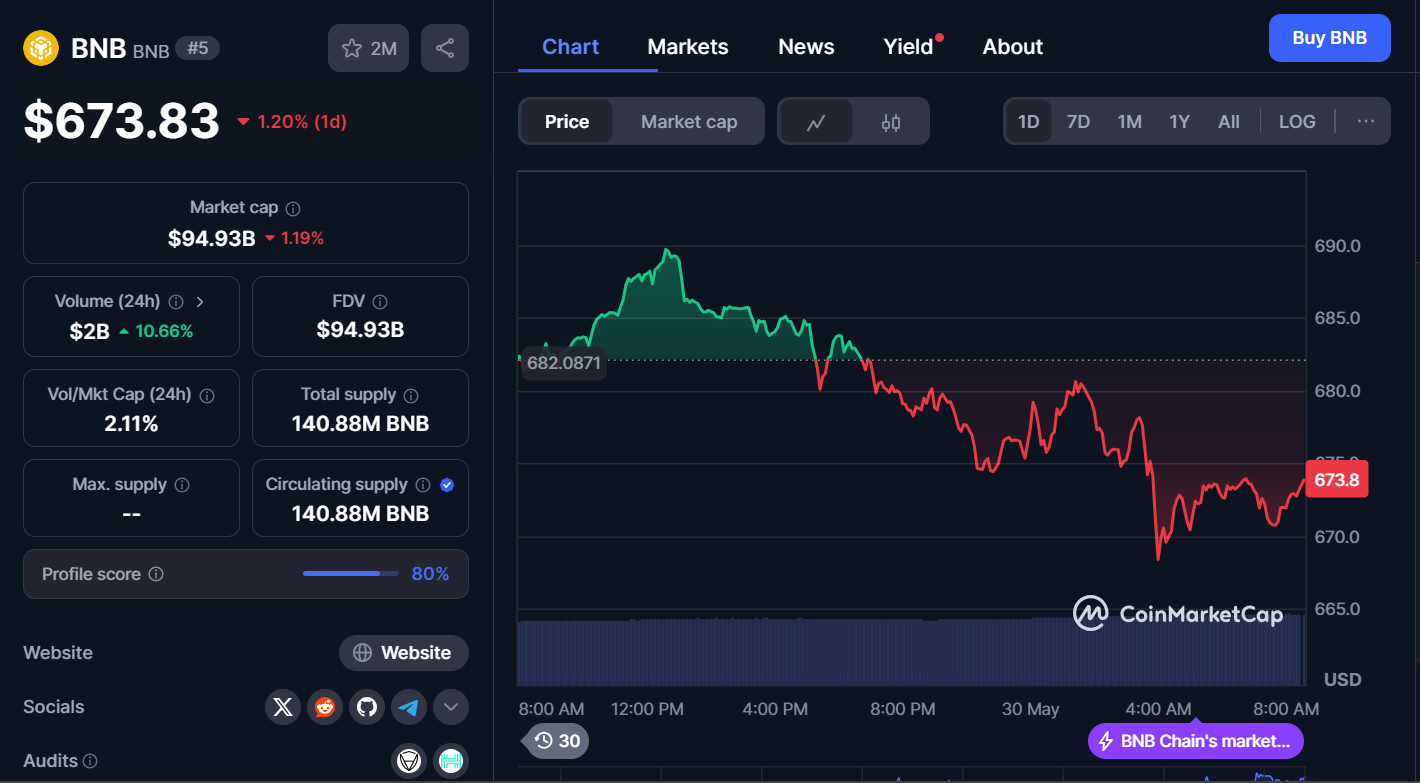
Task: Click the #5 rank badge
Action: pyautogui.click(x=198, y=48)
